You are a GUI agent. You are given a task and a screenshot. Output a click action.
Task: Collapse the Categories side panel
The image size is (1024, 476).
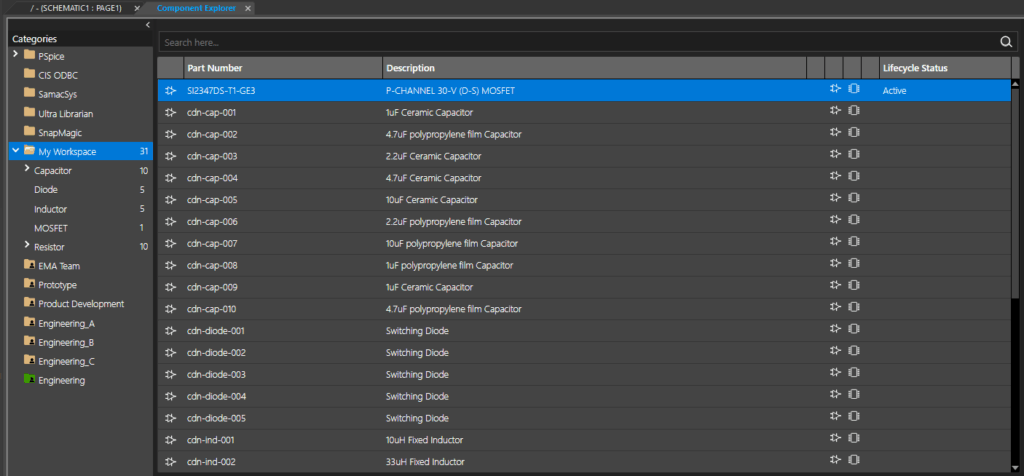148,24
